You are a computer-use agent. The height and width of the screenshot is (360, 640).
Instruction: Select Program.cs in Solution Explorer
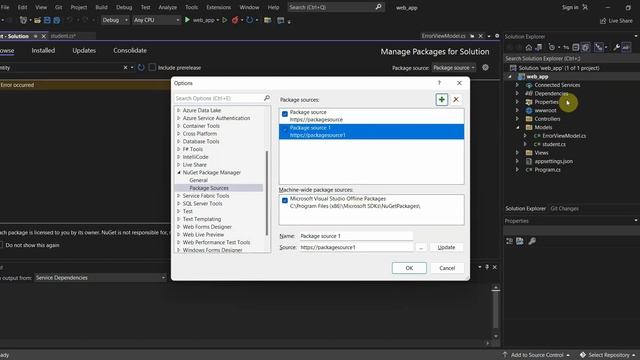[547, 170]
